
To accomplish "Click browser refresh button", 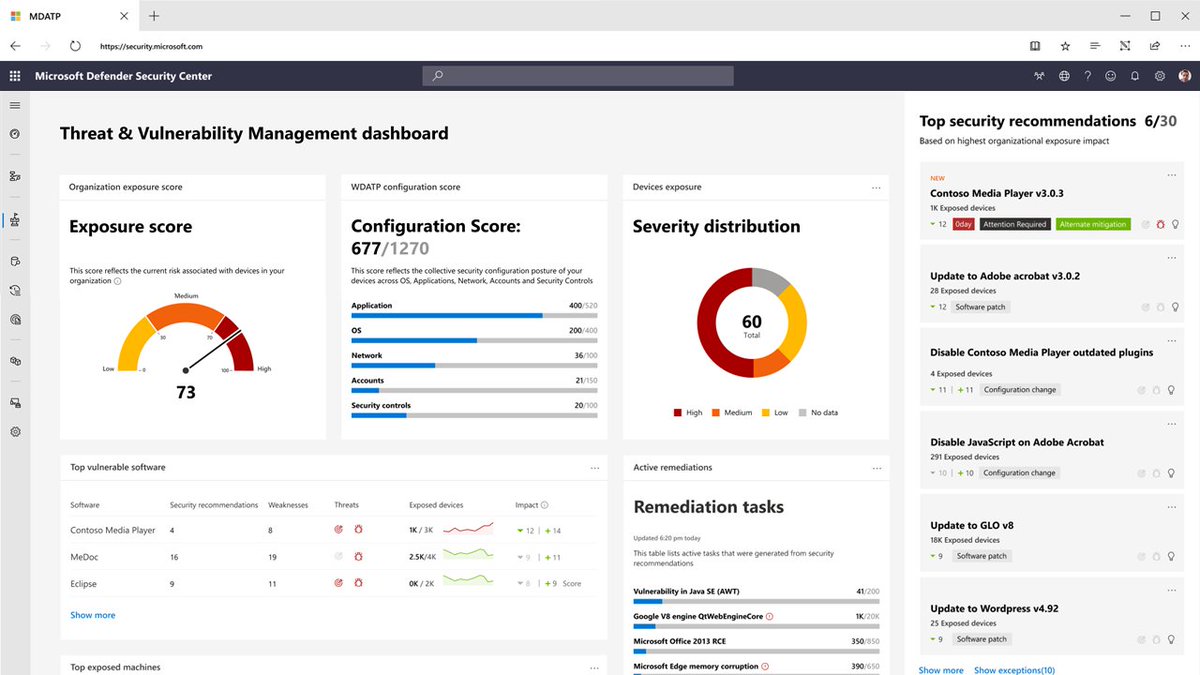I will point(75,46).
